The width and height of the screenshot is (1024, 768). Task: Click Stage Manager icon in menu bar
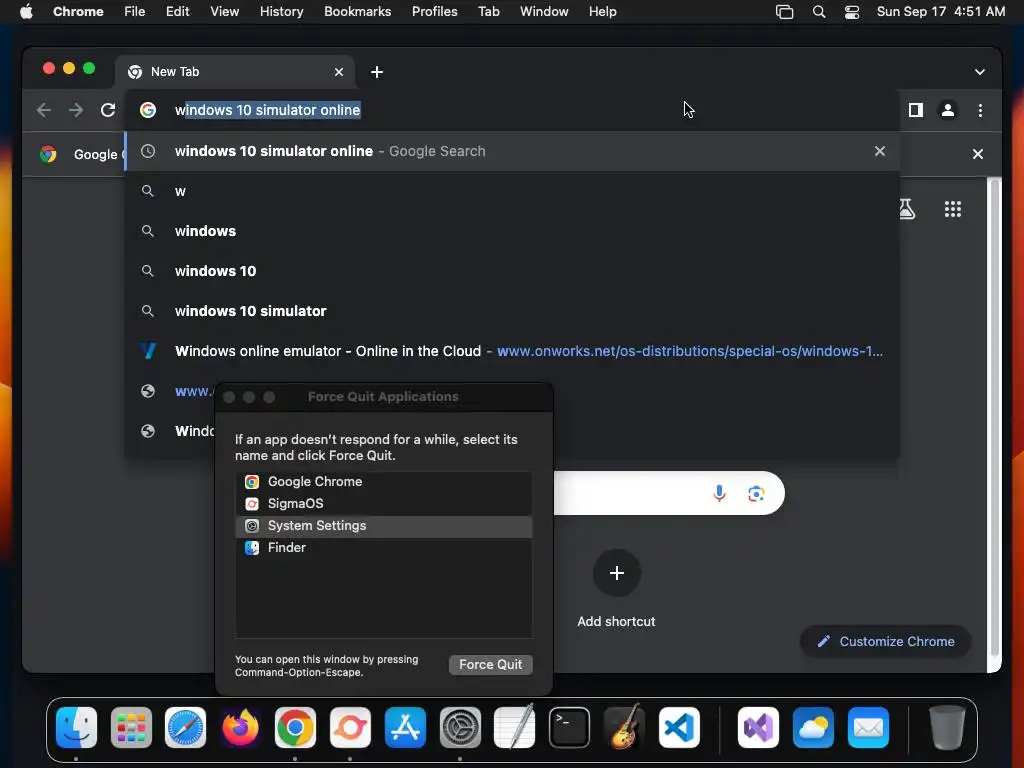[x=784, y=12]
